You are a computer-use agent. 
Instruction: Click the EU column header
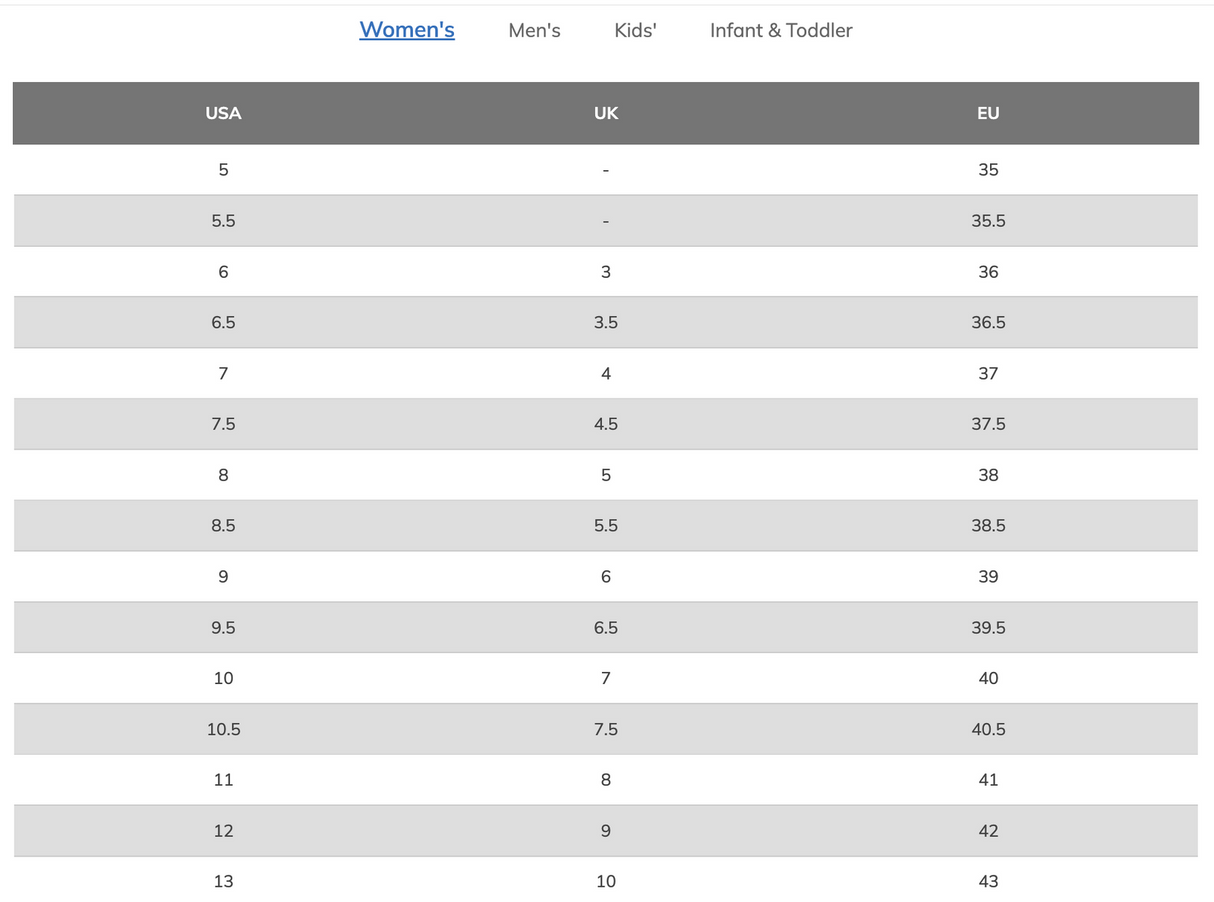coord(988,113)
